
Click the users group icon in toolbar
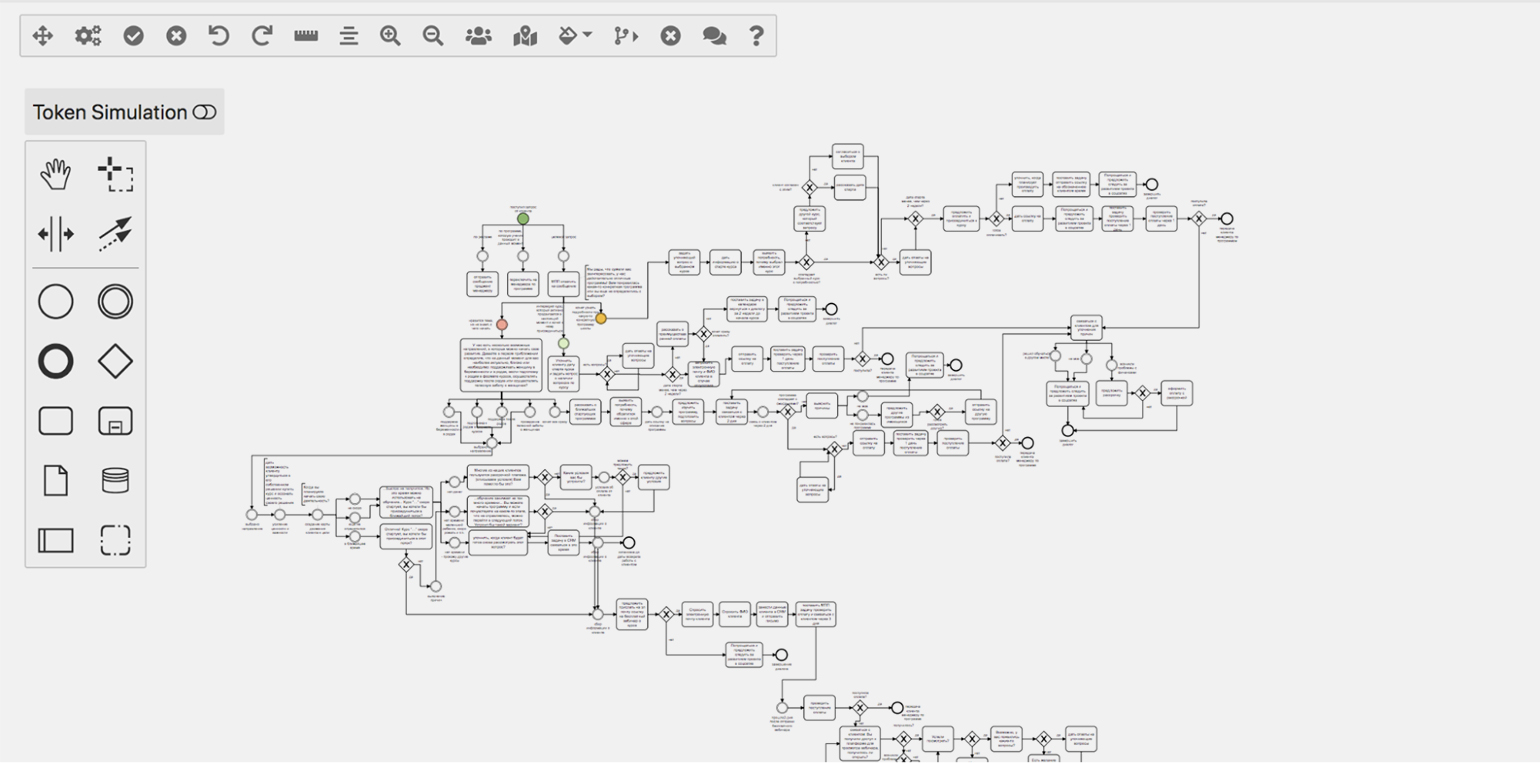coord(479,36)
